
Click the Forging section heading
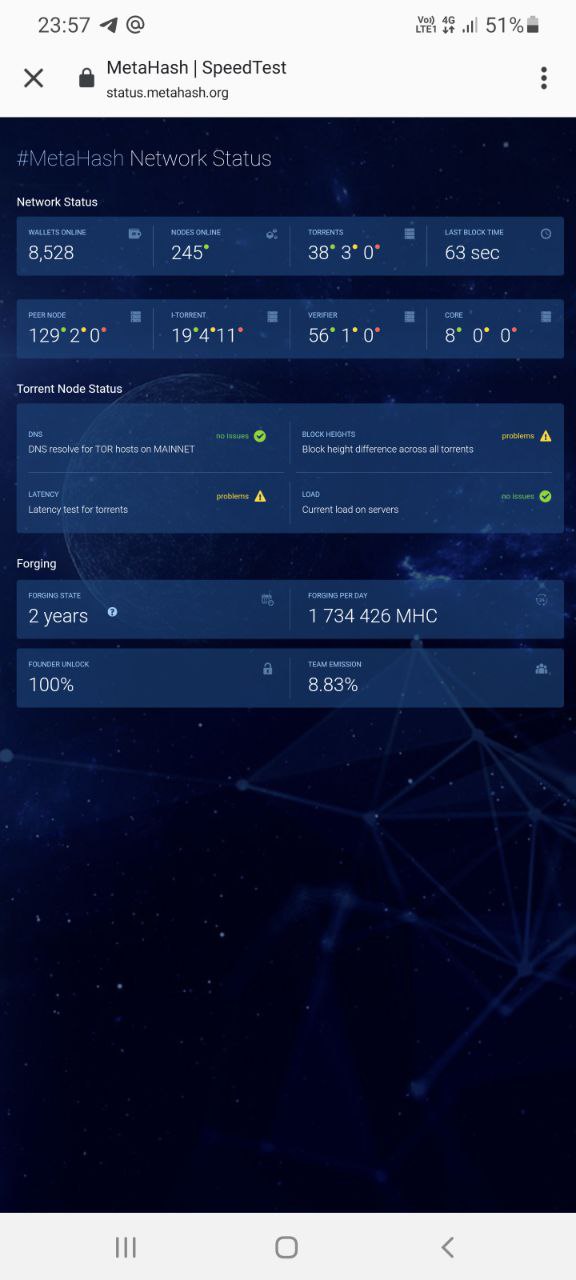[x=36, y=564]
